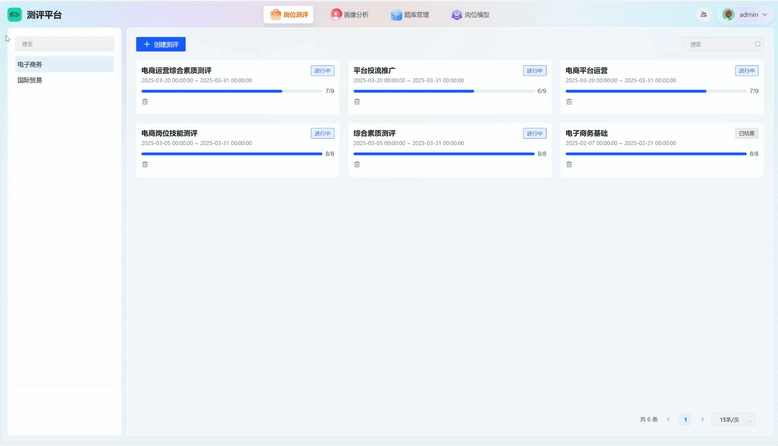Switch to the 画像分析 tab
The height and width of the screenshot is (446, 778).
pos(350,15)
